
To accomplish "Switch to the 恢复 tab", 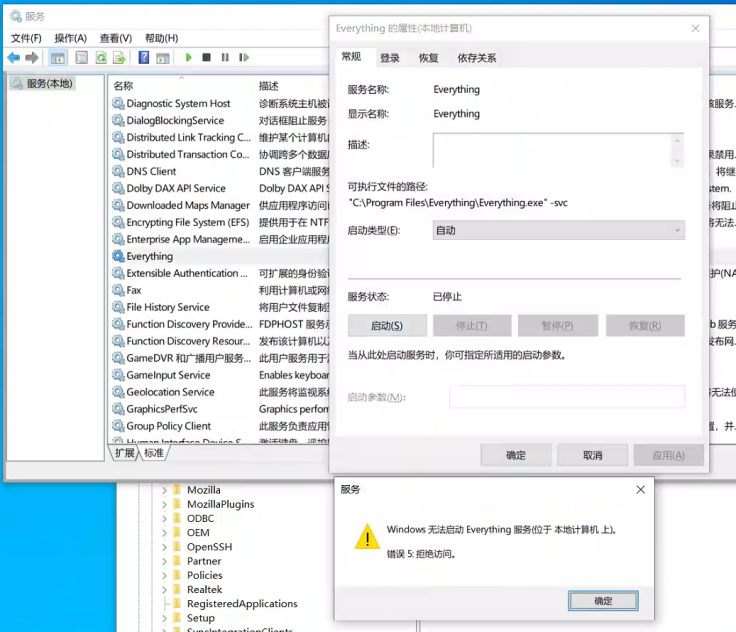I will pyautogui.click(x=428, y=58).
